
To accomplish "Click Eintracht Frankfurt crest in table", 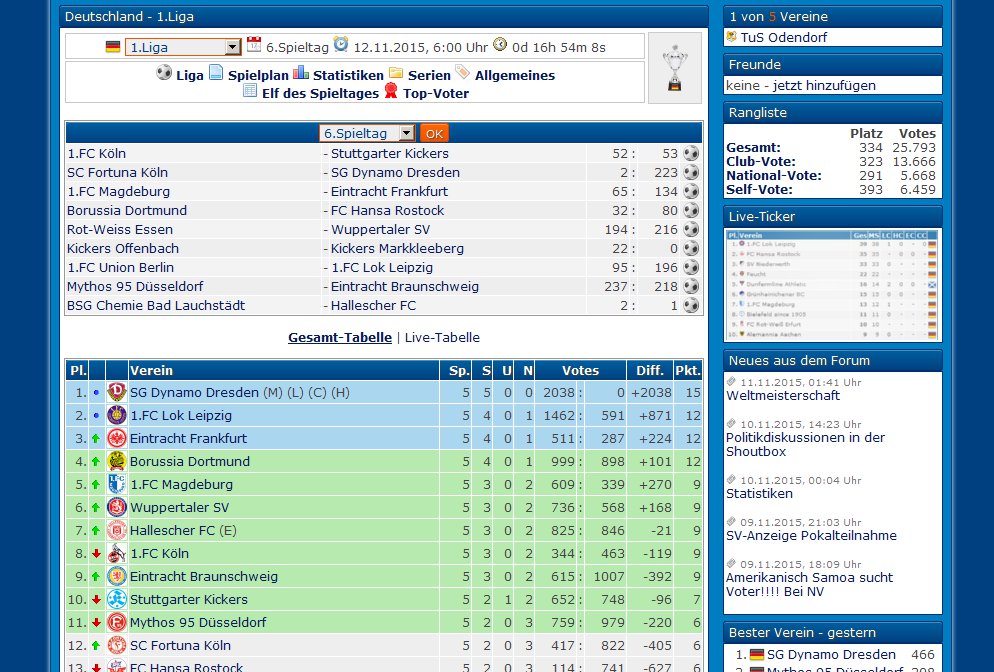I will point(117,438).
